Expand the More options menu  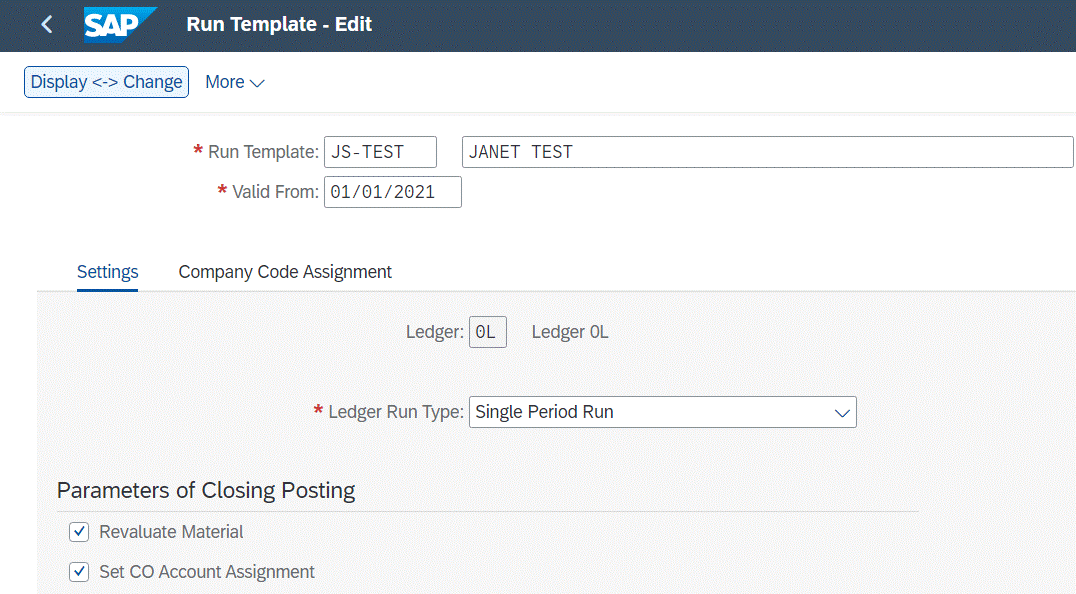(235, 82)
